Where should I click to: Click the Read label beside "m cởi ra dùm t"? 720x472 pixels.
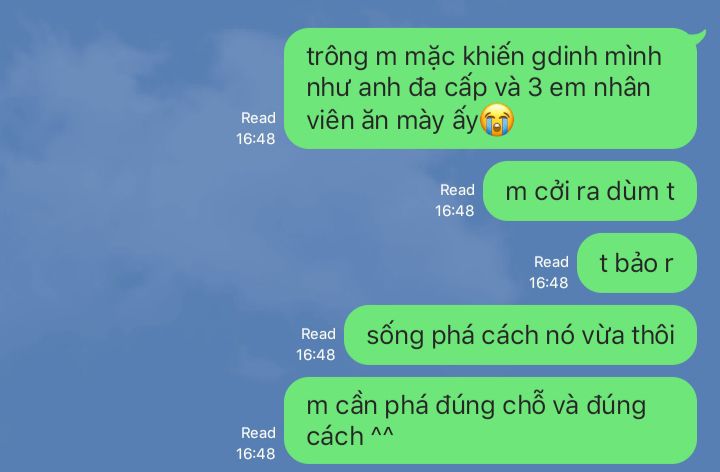tap(457, 190)
